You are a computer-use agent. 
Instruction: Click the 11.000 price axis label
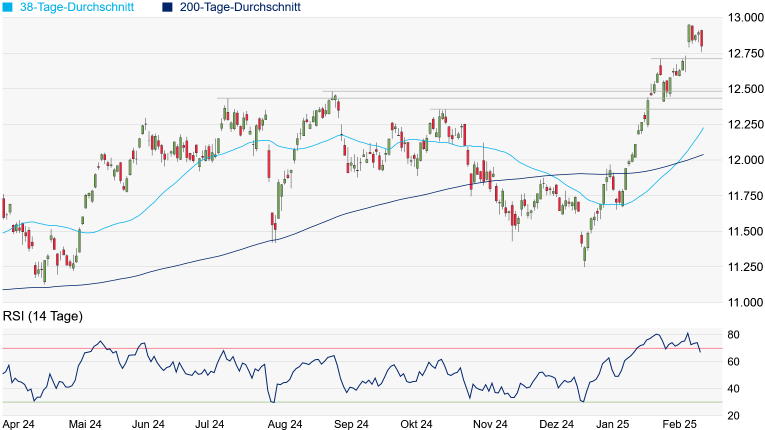point(745,302)
